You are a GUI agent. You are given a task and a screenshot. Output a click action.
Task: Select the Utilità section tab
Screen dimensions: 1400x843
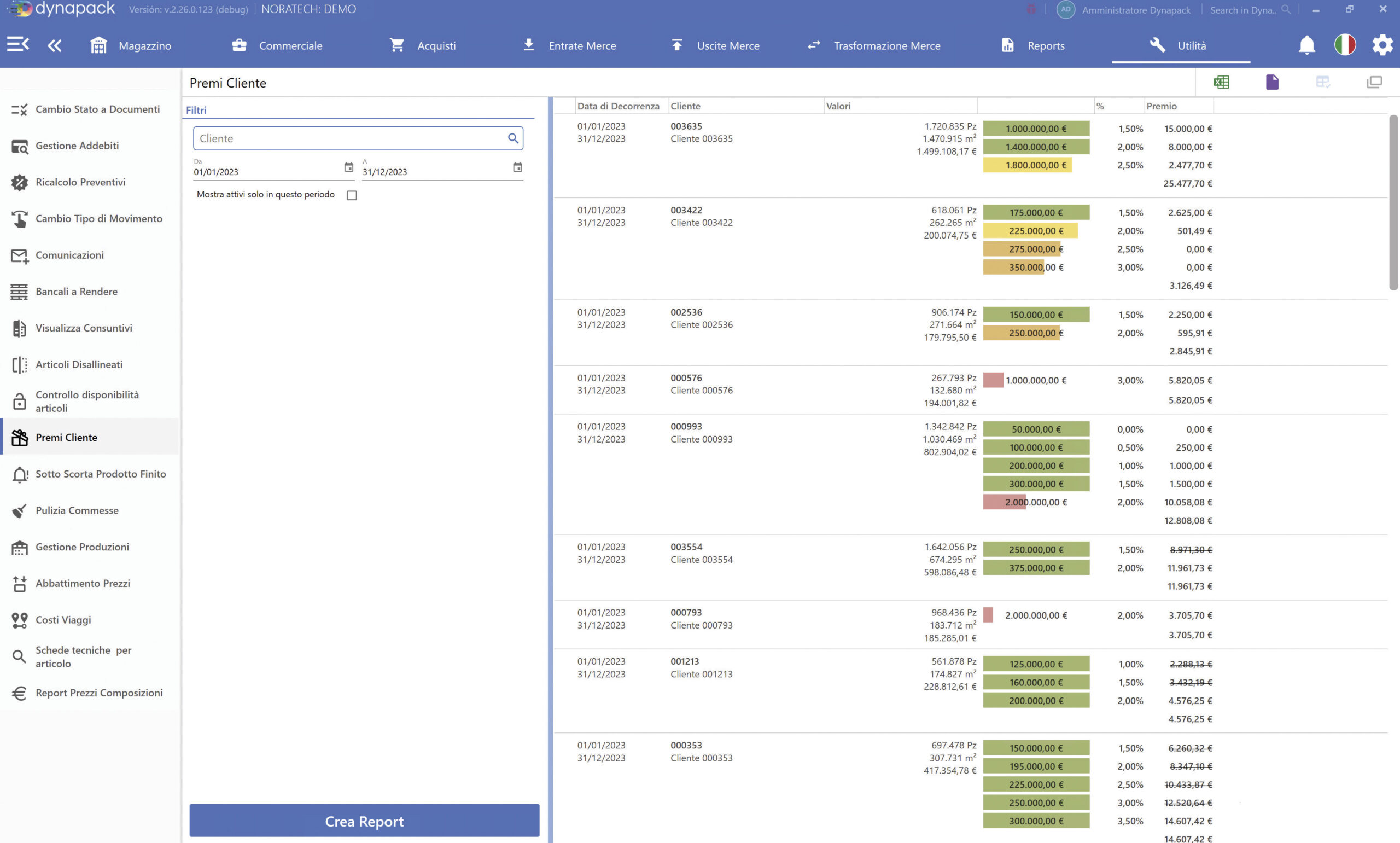tap(1181, 45)
